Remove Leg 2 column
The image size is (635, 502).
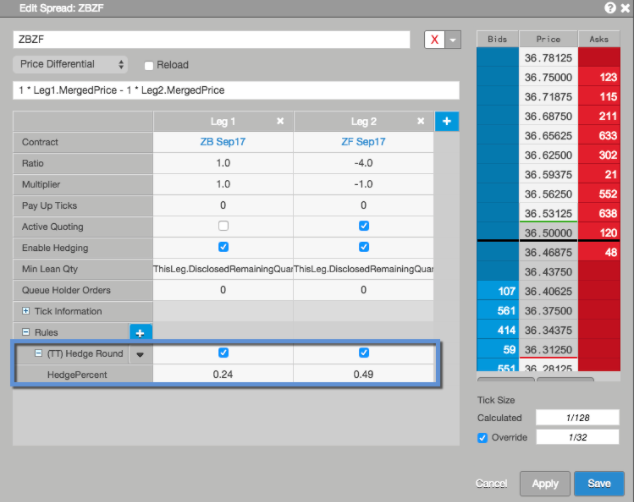pos(421,121)
